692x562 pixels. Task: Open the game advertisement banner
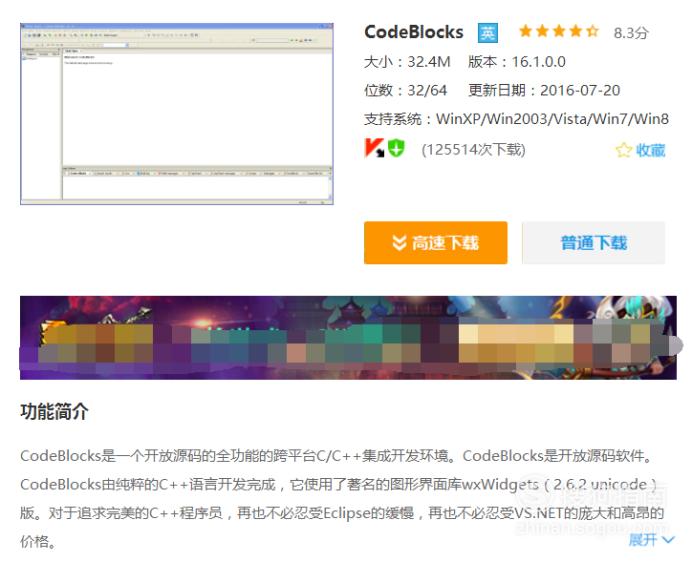[x=348, y=338]
